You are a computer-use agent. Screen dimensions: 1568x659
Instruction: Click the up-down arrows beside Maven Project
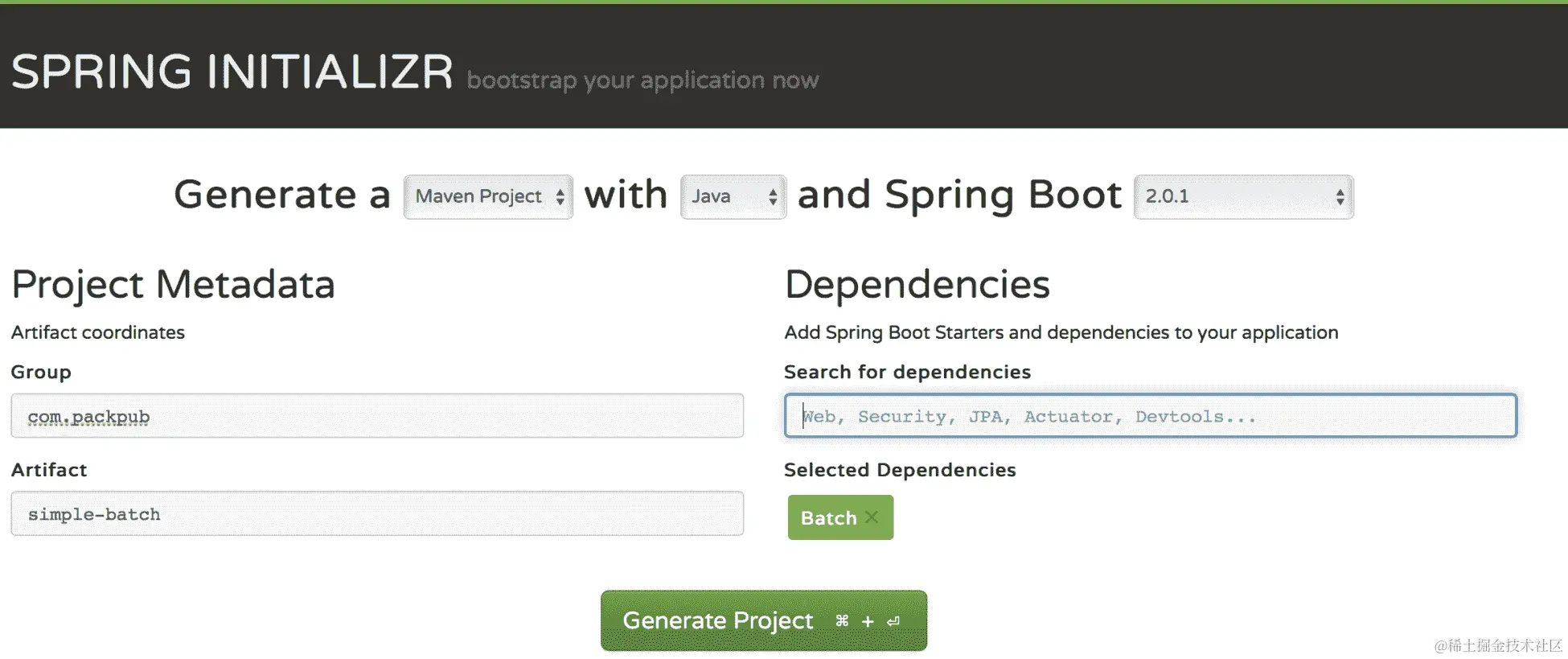click(x=560, y=197)
